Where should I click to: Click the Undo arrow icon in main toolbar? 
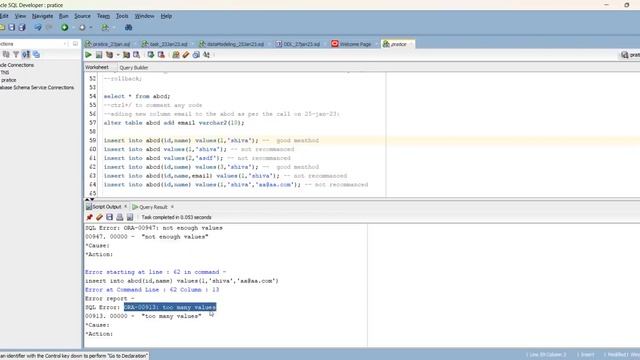[x=38, y=27]
